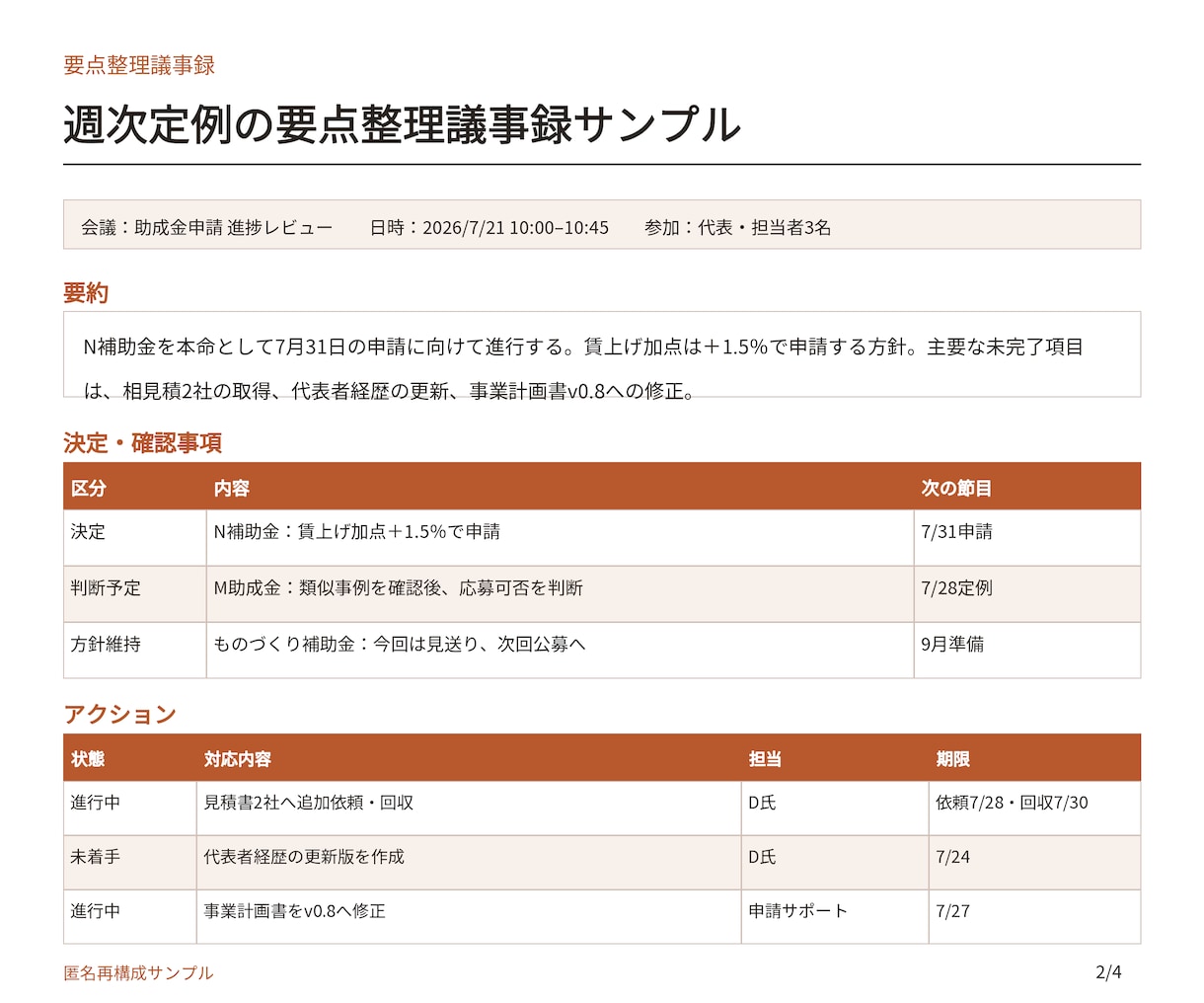1204x1003 pixels.
Task: Click the cell '見積書2社へ追加依頼・回収'
Action: click(308, 803)
